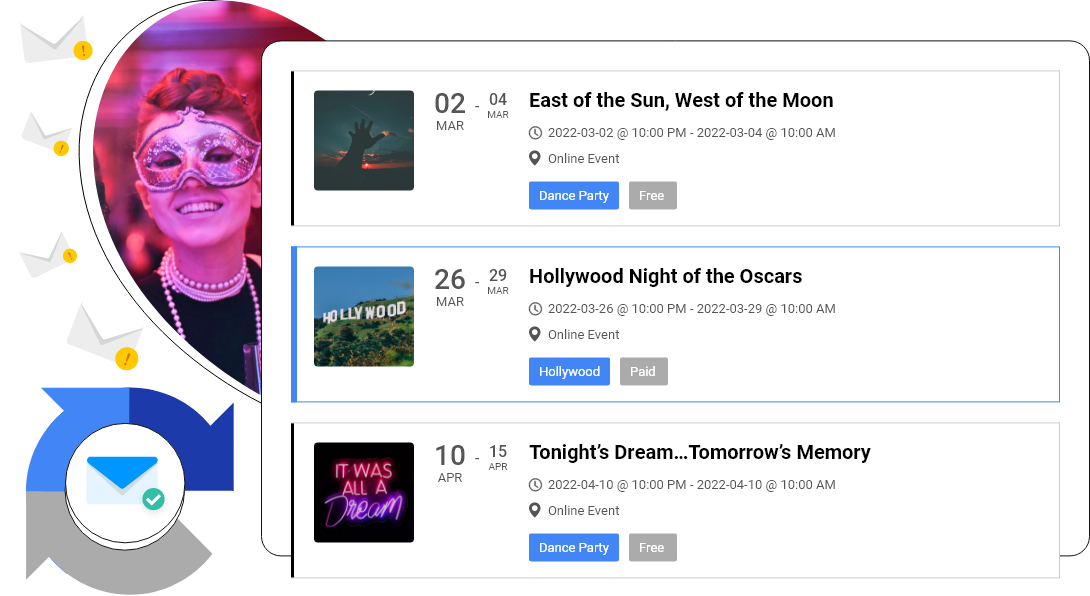Select the Dance Party tag on first event
This screenshot has width=1090, height=596.
[574, 196]
